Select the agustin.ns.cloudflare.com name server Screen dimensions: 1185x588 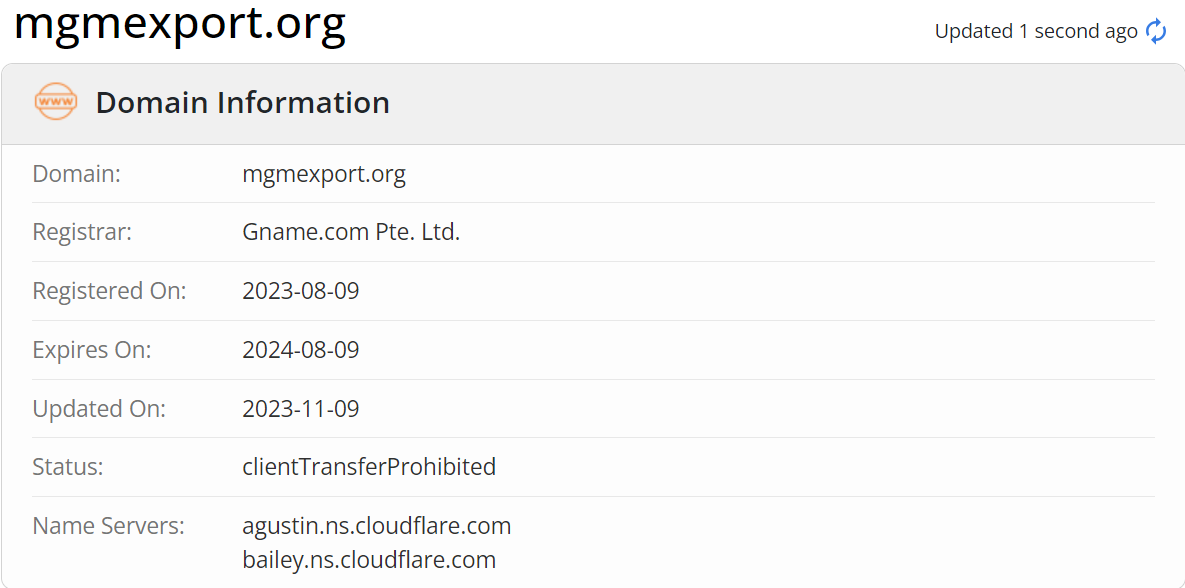(x=376, y=525)
